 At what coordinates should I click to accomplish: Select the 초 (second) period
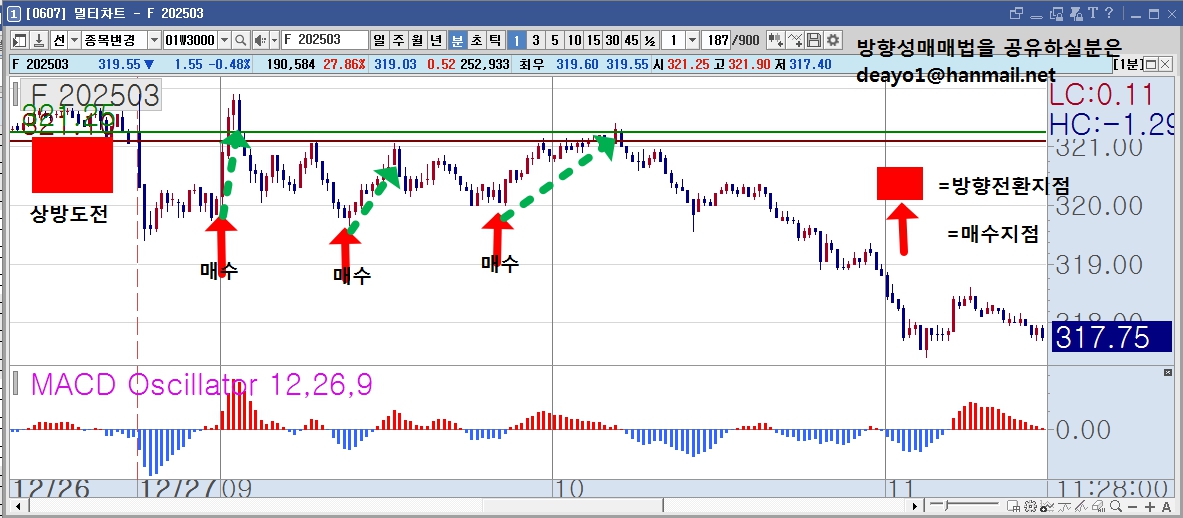pyautogui.click(x=477, y=40)
